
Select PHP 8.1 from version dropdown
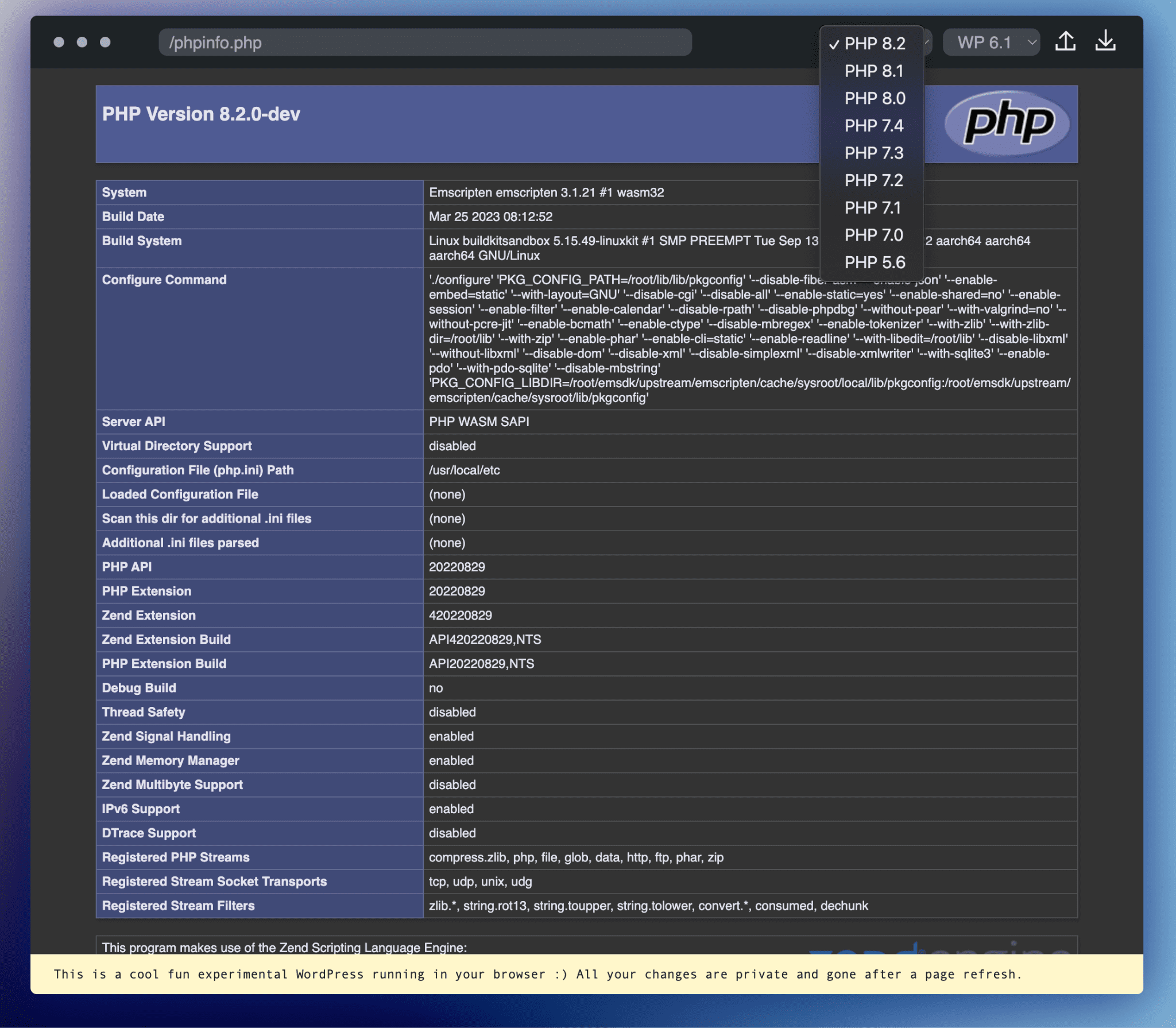[873, 71]
